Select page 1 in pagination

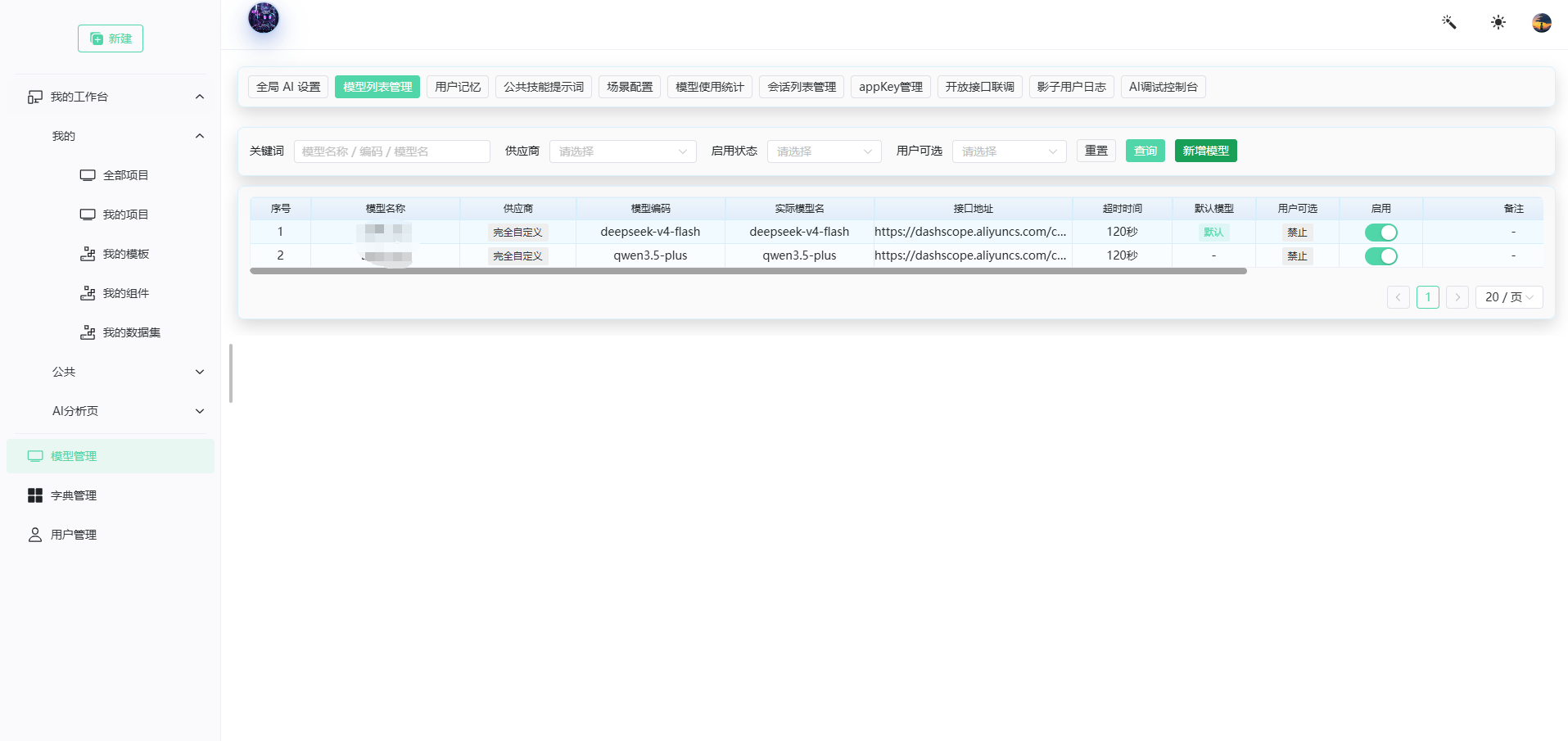coord(1428,297)
